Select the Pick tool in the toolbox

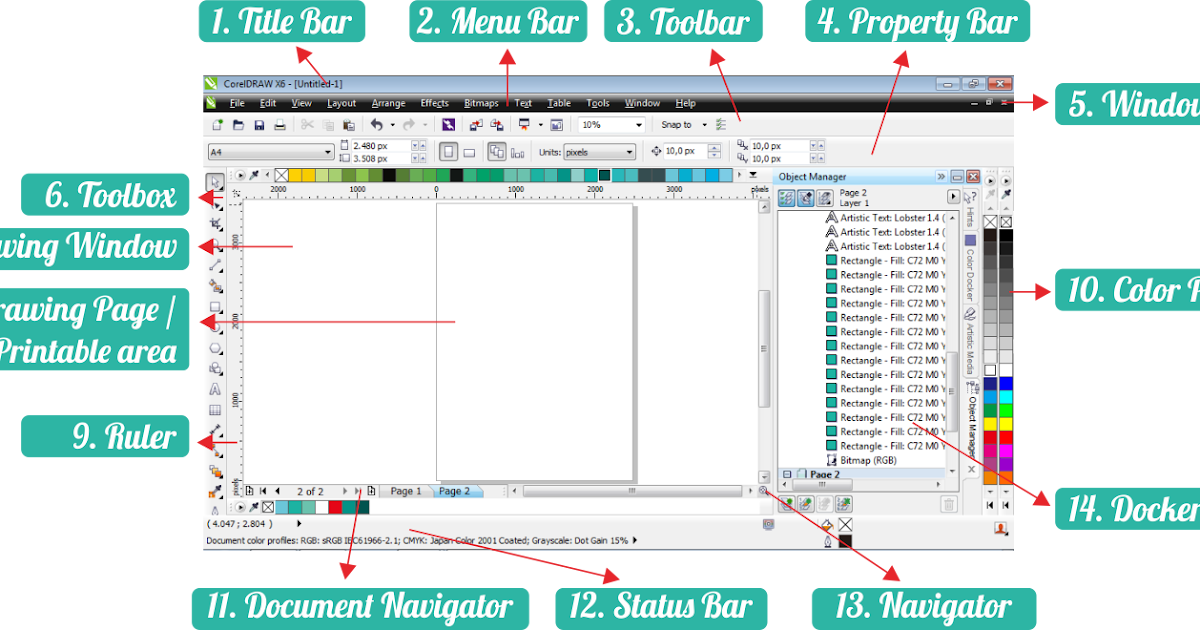tap(217, 181)
